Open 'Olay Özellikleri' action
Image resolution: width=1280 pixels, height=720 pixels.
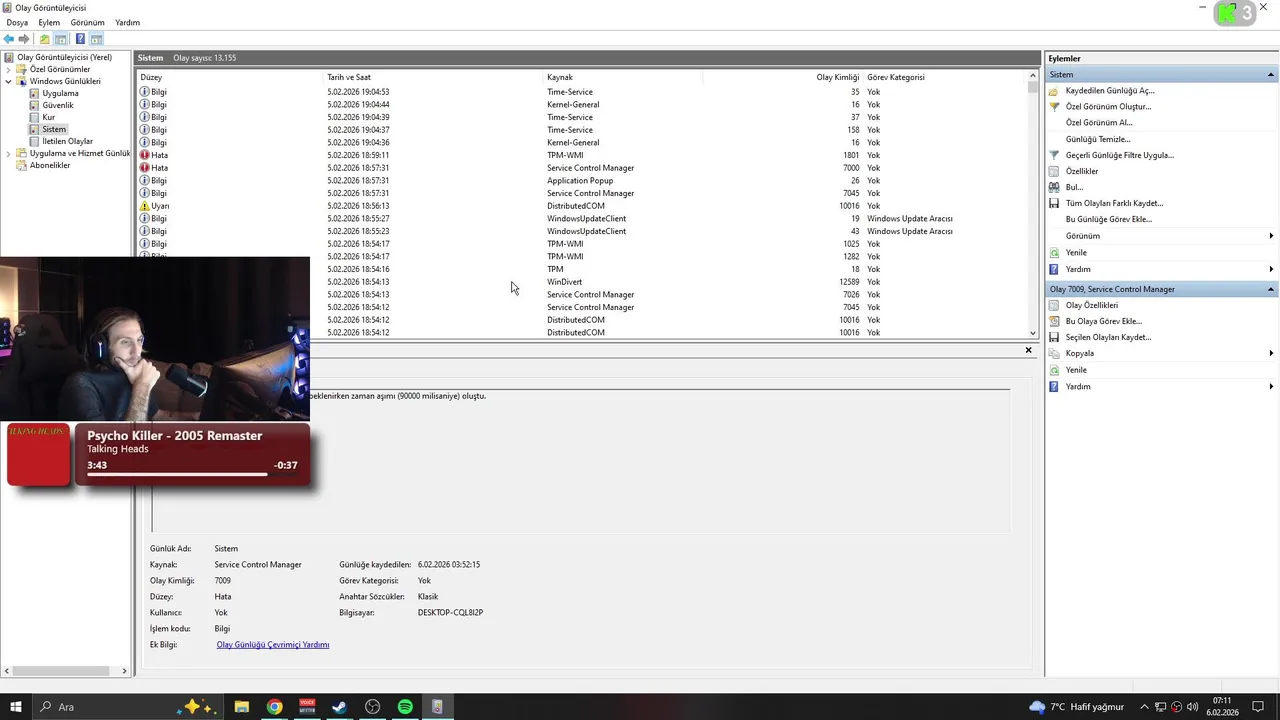(x=1092, y=305)
